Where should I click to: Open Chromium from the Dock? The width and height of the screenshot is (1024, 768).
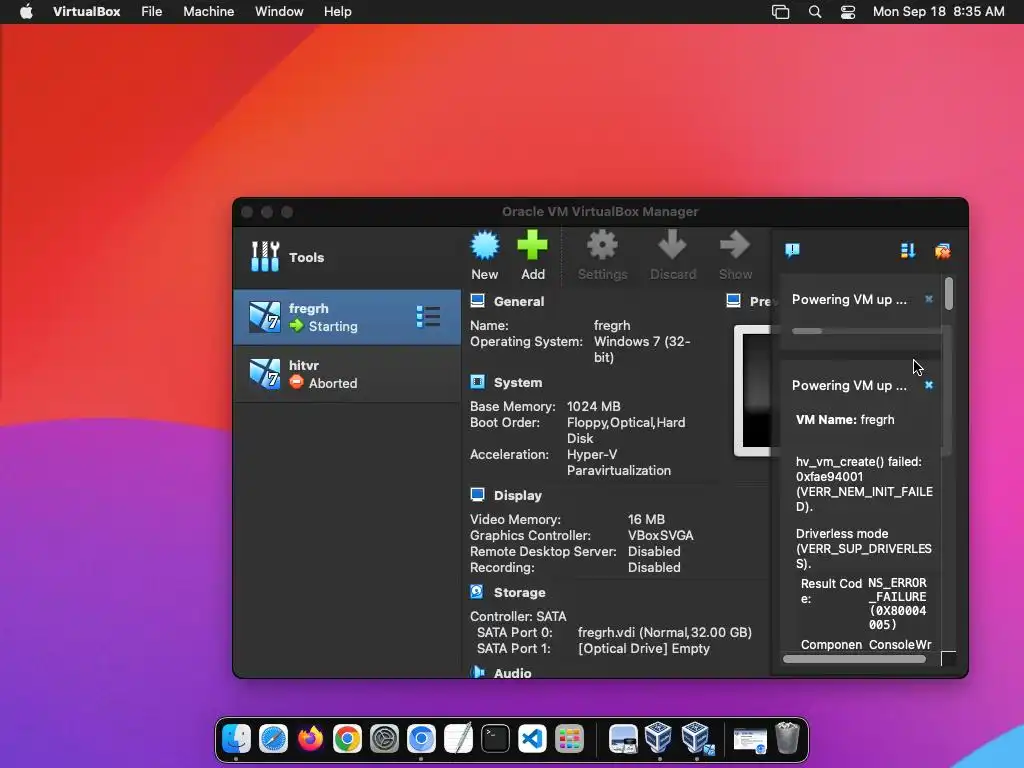(x=421, y=739)
